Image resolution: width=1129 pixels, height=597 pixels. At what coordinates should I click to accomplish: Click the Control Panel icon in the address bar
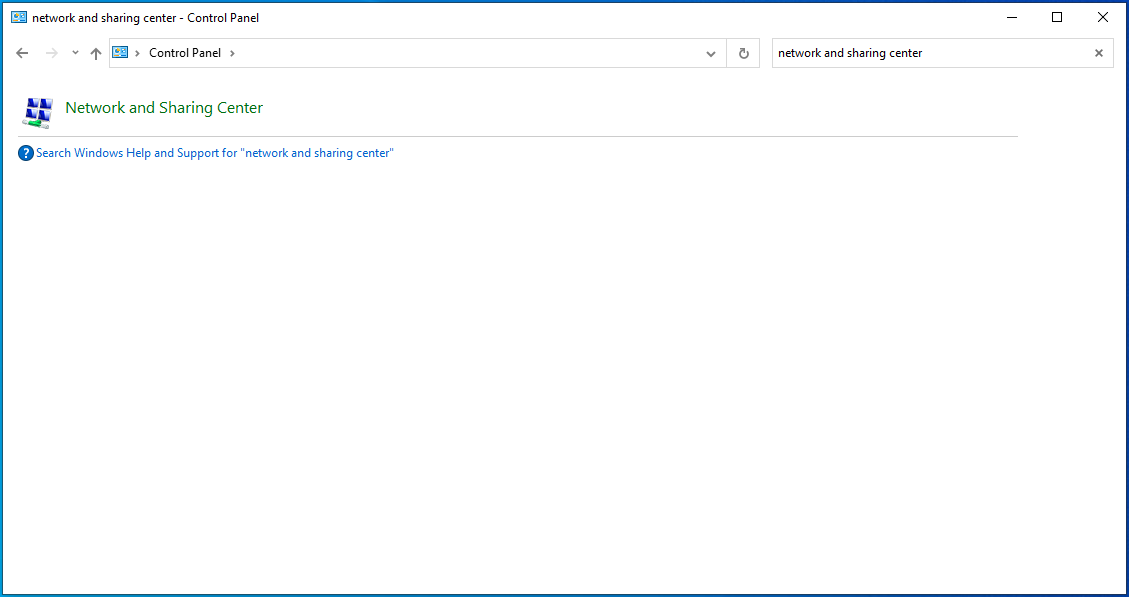tap(121, 52)
